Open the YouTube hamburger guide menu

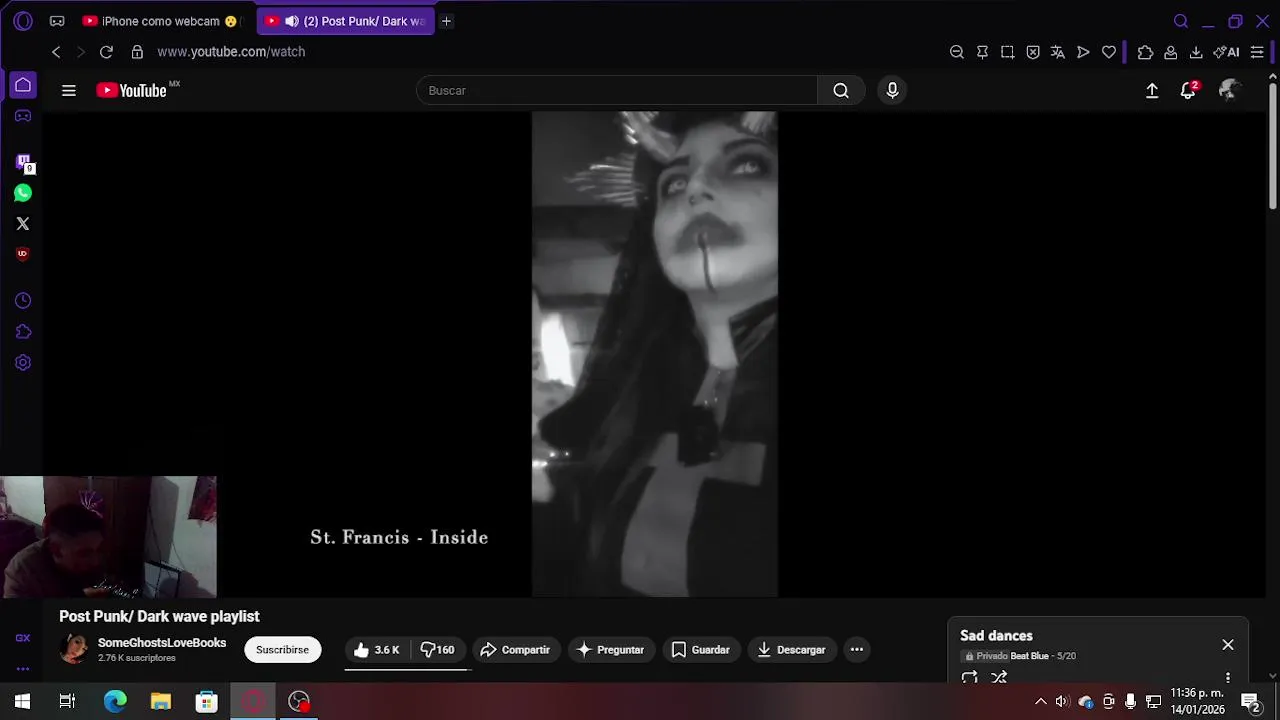click(69, 91)
